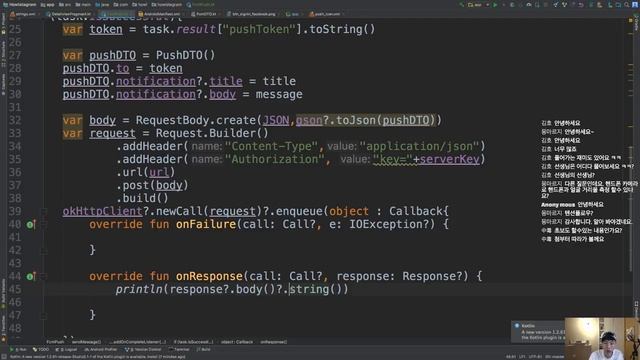Click the Kotlin plugin update notification
The width and height of the screenshot is (640, 360).
(x=538, y=331)
